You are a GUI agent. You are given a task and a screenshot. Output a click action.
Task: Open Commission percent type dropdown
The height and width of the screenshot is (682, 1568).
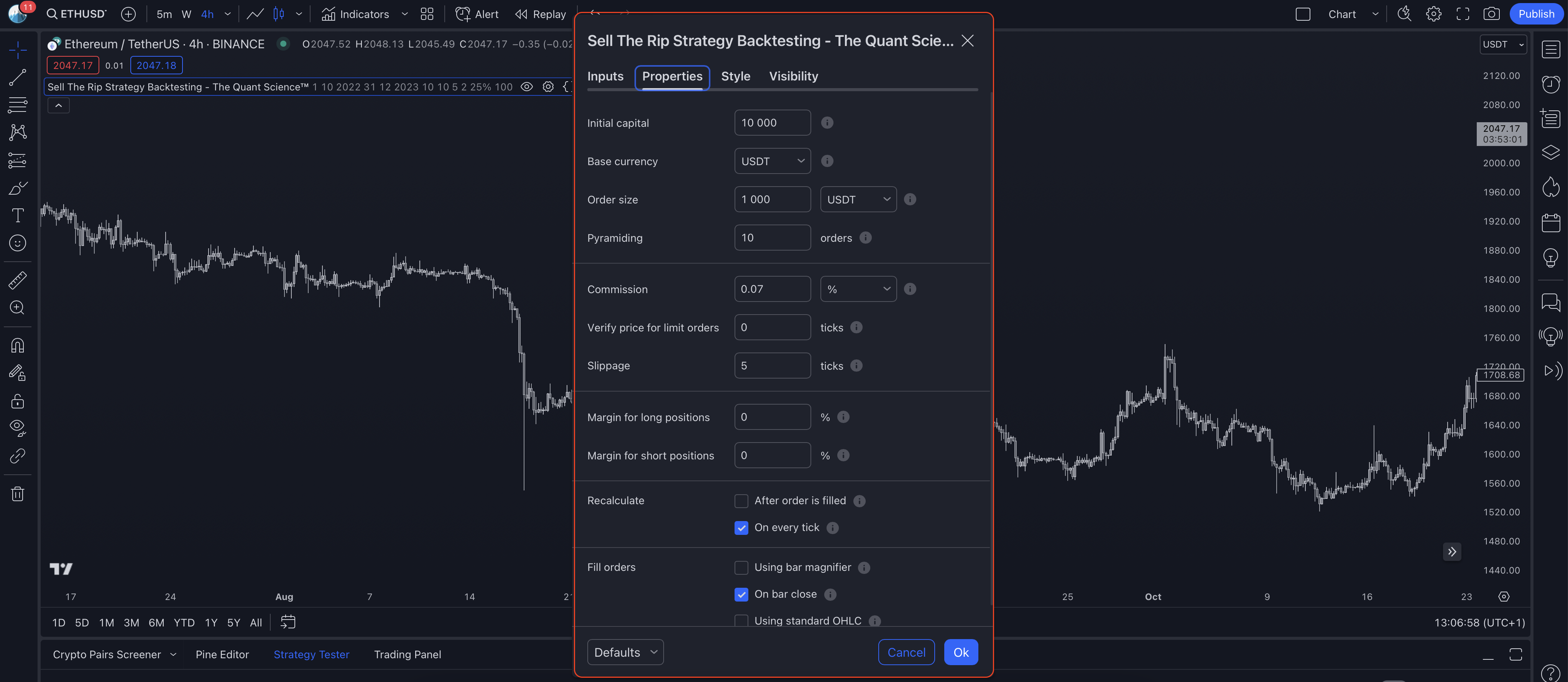click(858, 289)
